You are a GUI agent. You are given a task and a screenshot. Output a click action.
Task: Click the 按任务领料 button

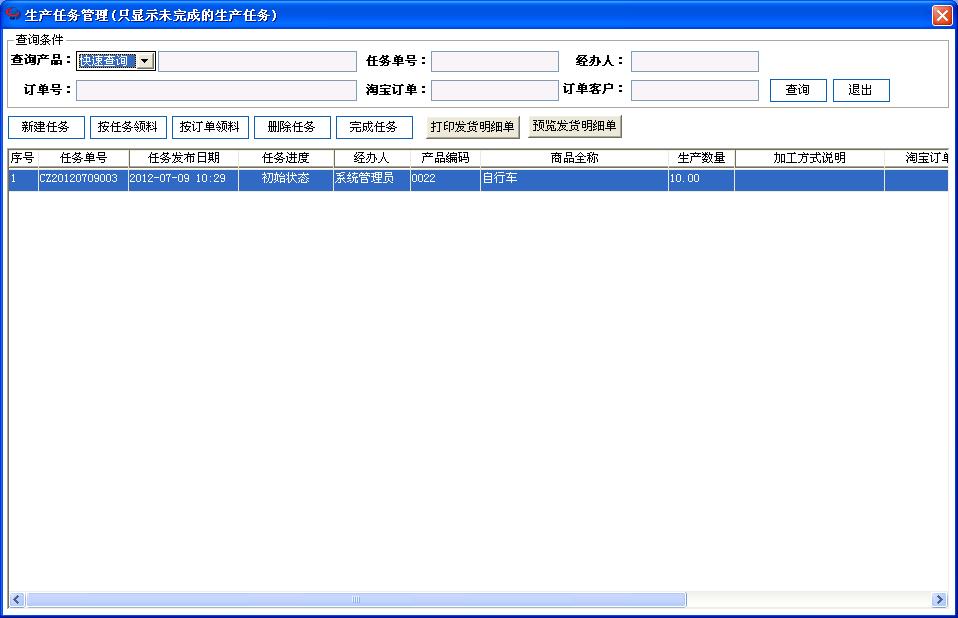pyautogui.click(x=128, y=127)
